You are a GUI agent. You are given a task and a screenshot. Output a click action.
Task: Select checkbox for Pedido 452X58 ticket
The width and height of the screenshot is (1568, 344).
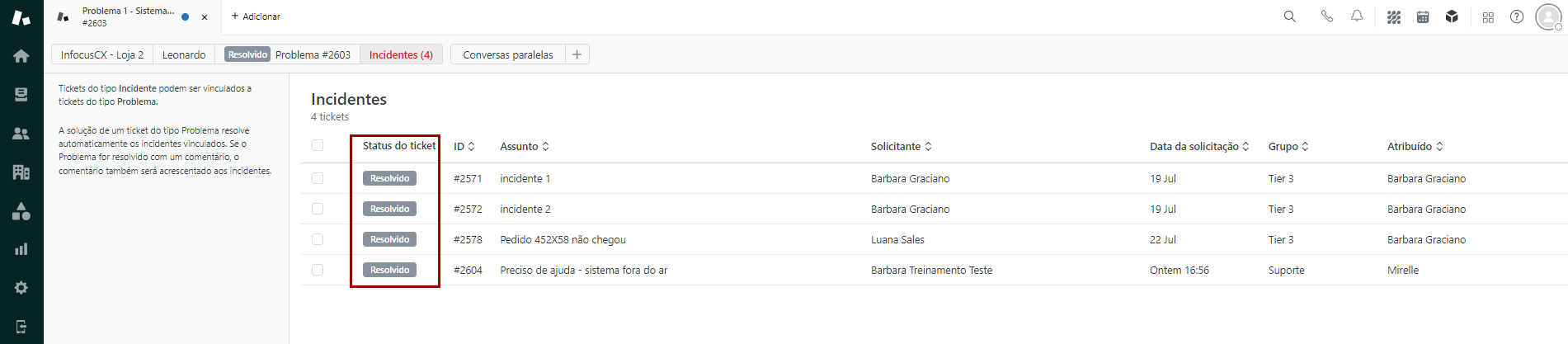click(x=318, y=239)
